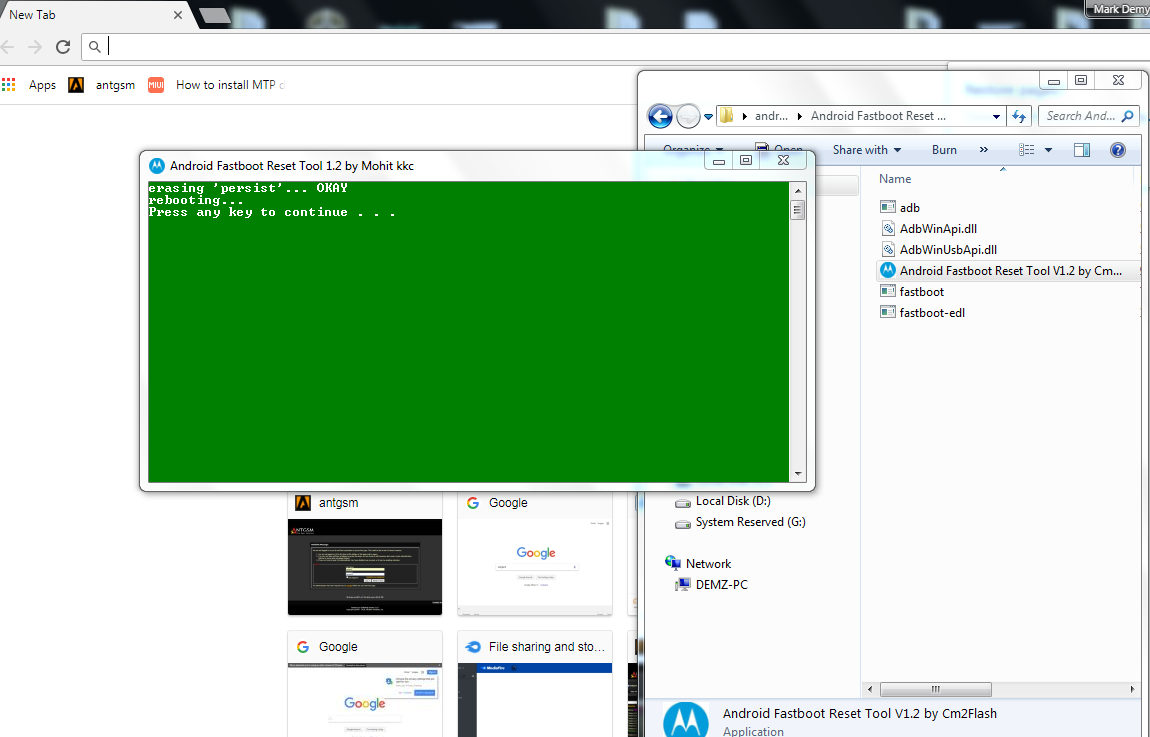Screen dimensions: 1150x737
Task: Open the antgsm bookmark
Action: point(102,85)
